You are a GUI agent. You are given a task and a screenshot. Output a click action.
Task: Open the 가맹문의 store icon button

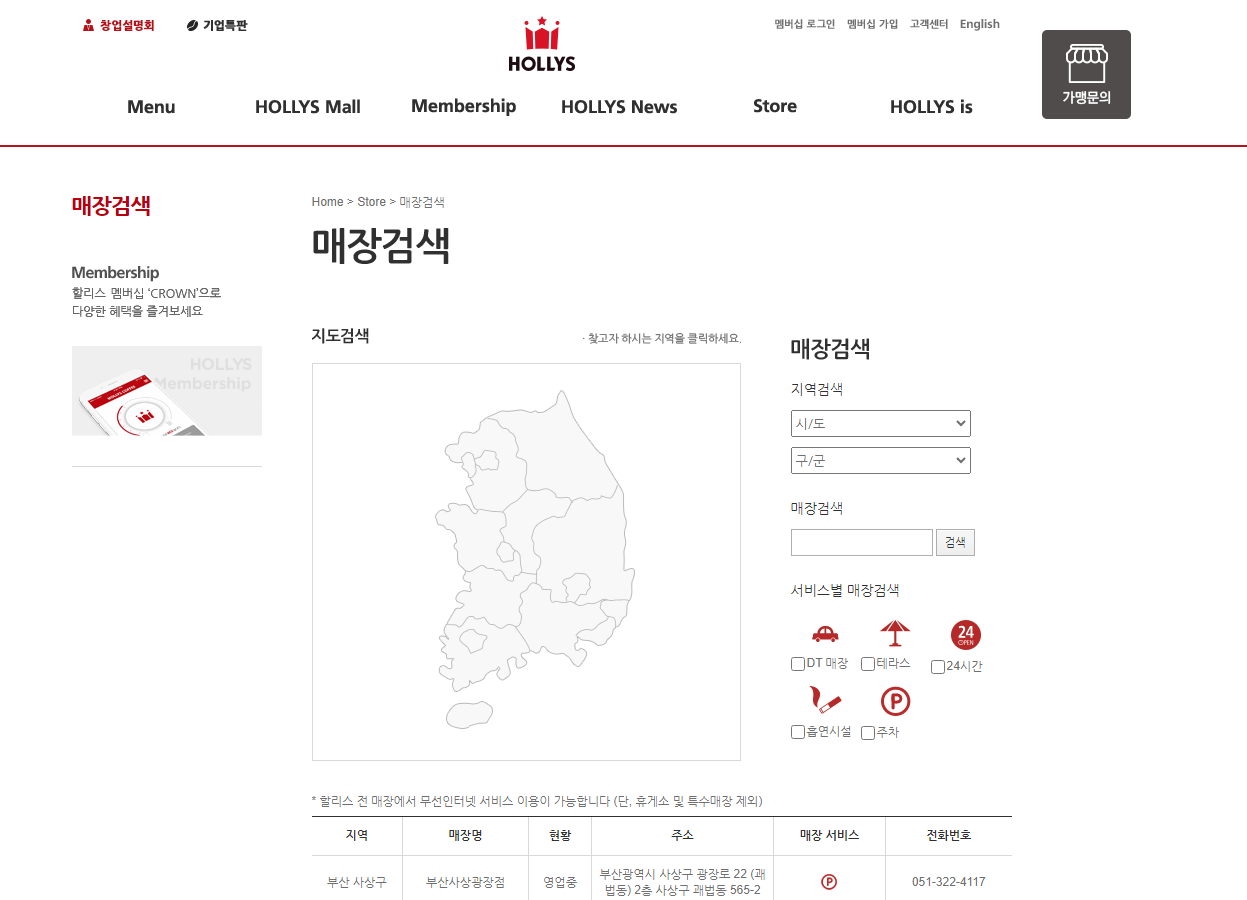tap(1086, 74)
